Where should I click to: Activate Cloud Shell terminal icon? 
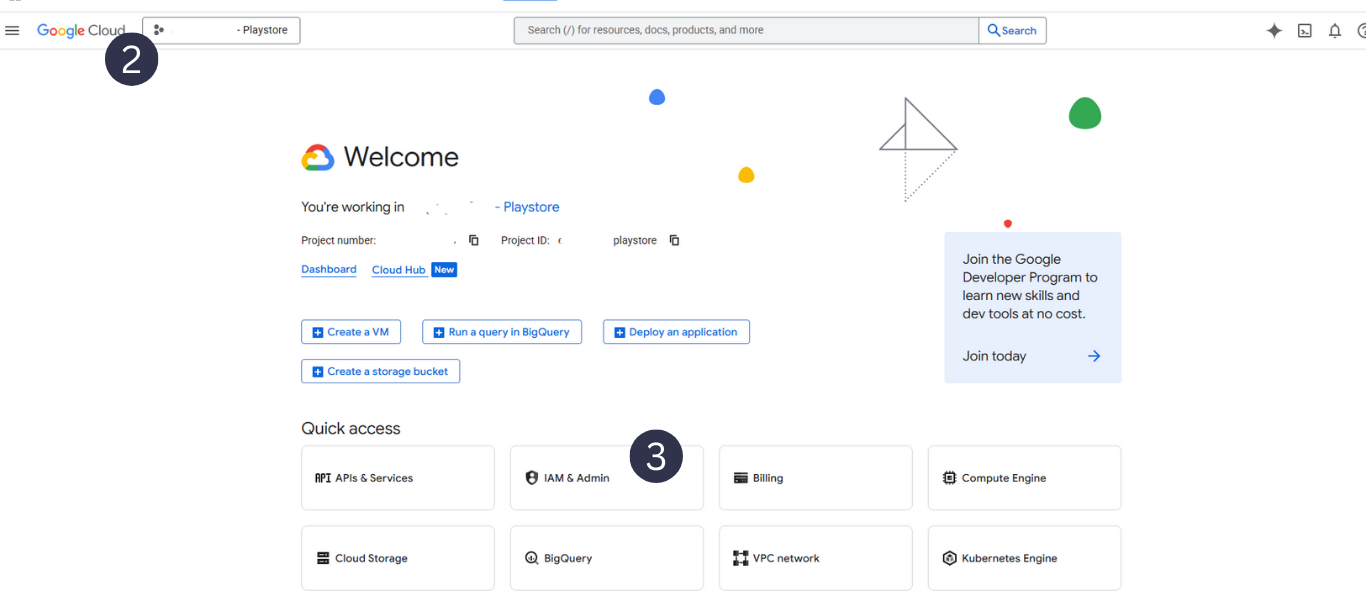coord(1304,31)
